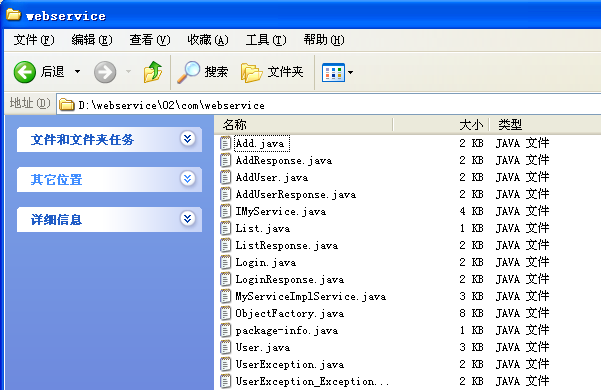Viewport: 601px width, 390px height.
Task: Select the IMyService.java file icon
Action: [x=225, y=211]
